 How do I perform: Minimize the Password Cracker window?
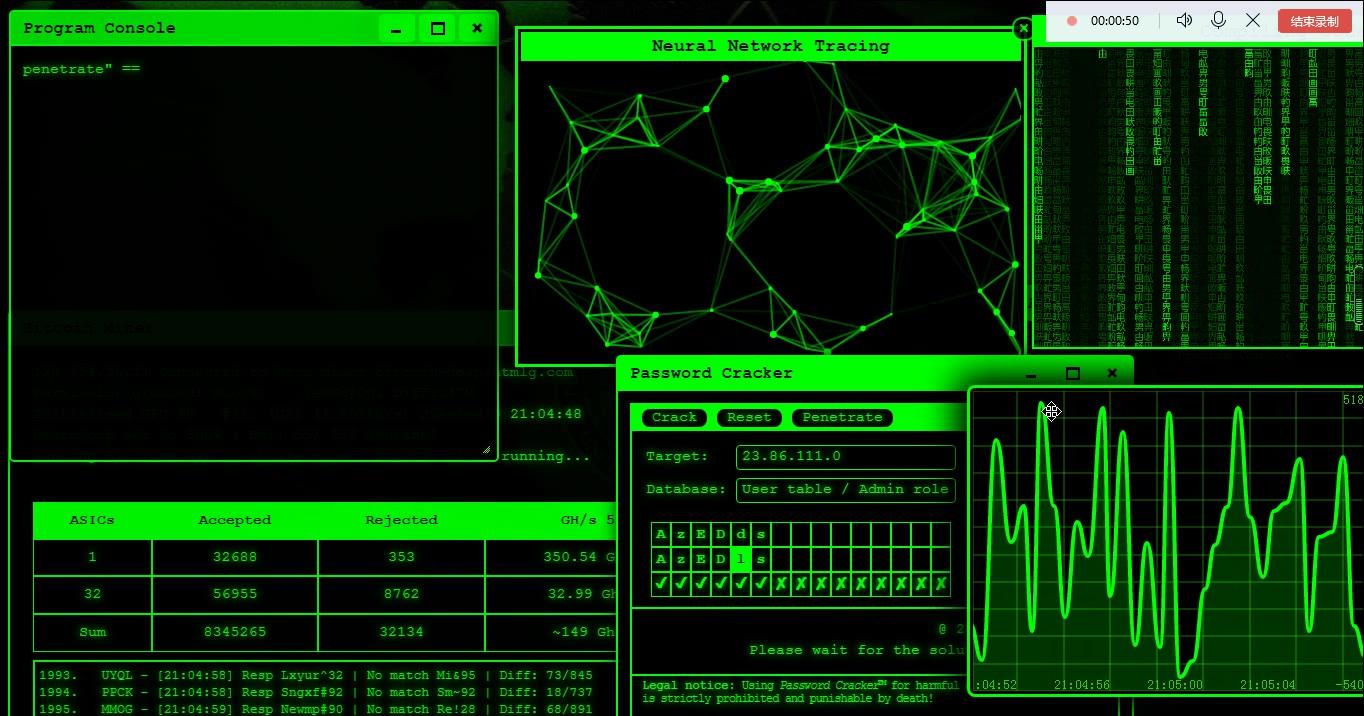click(1031, 374)
